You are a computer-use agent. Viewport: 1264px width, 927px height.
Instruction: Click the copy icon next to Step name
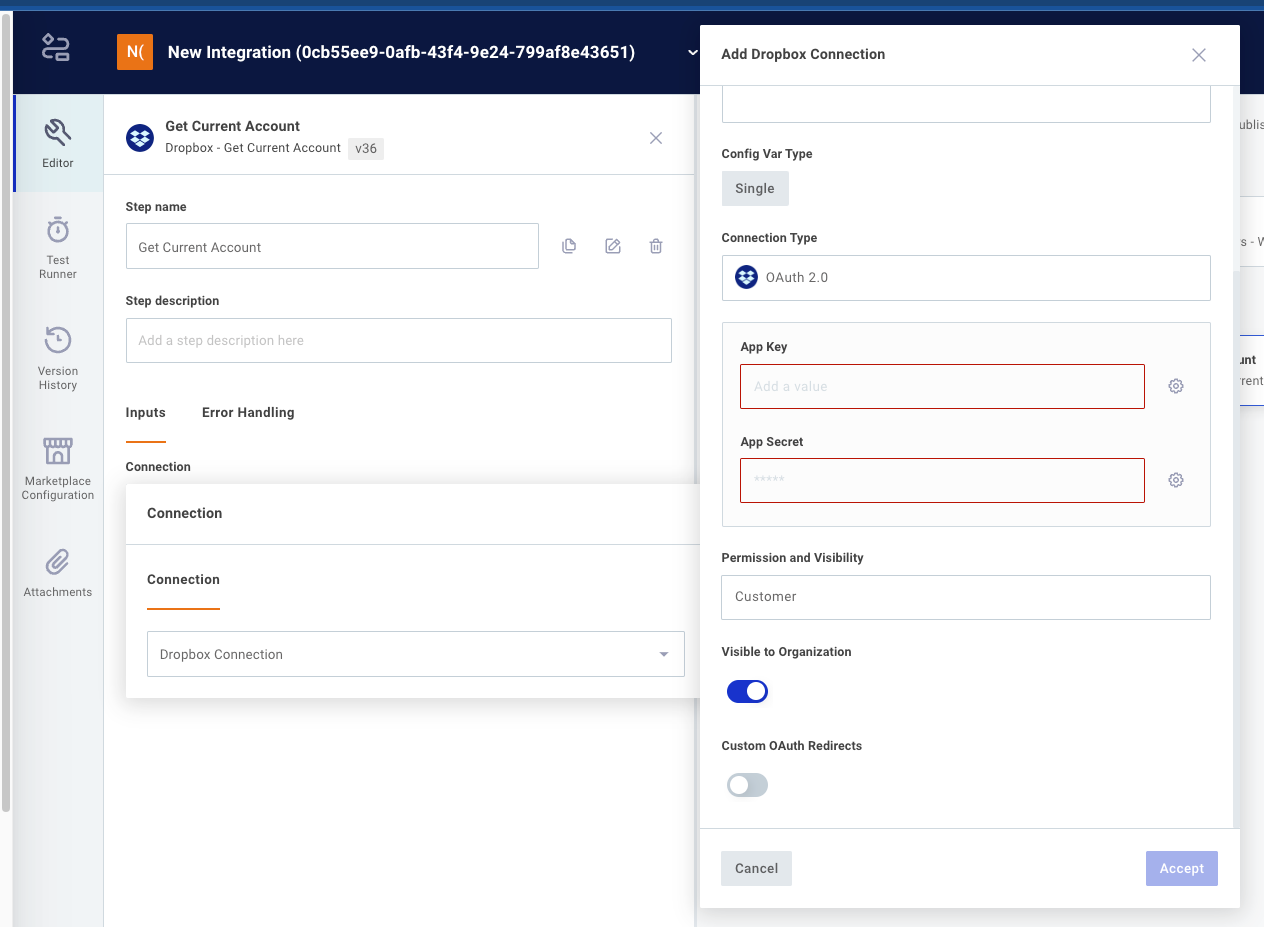(568, 245)
